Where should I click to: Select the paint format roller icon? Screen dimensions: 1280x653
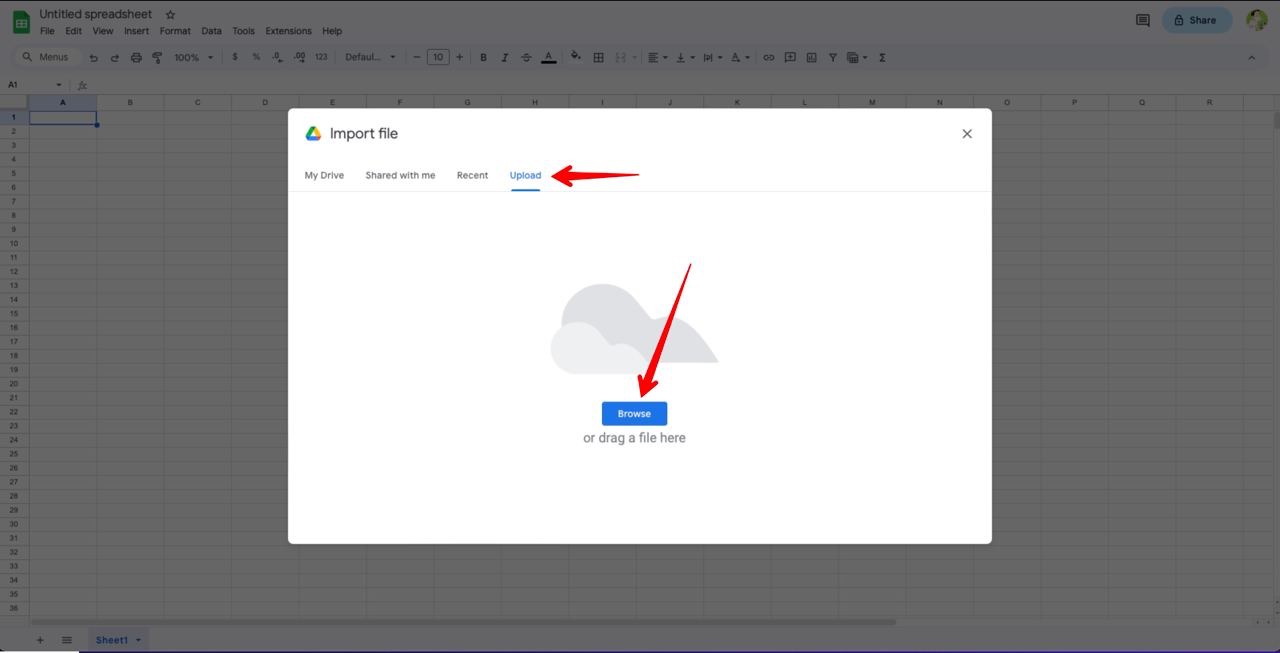click(157, 58)
